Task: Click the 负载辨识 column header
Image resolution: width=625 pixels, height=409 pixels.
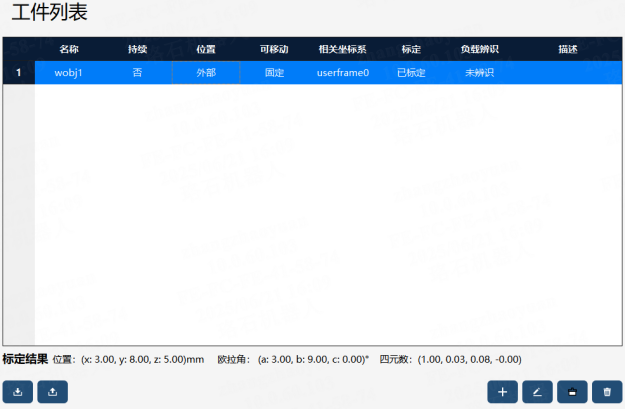Action: click(x=480, y=49)
